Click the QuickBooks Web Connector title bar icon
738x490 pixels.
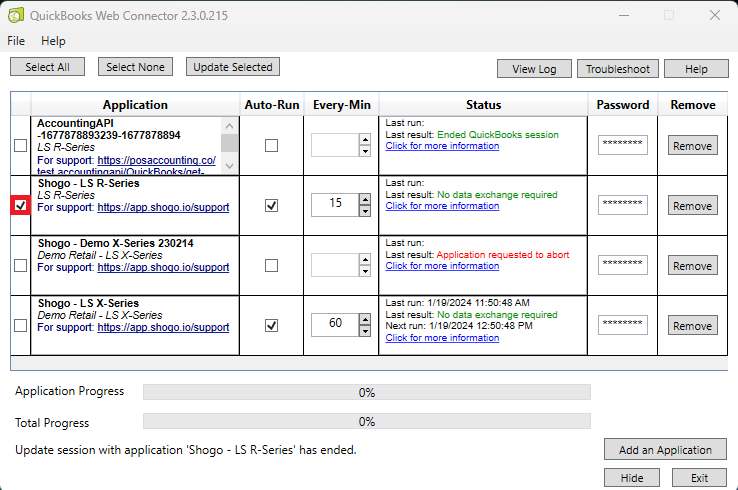(16, 15)
